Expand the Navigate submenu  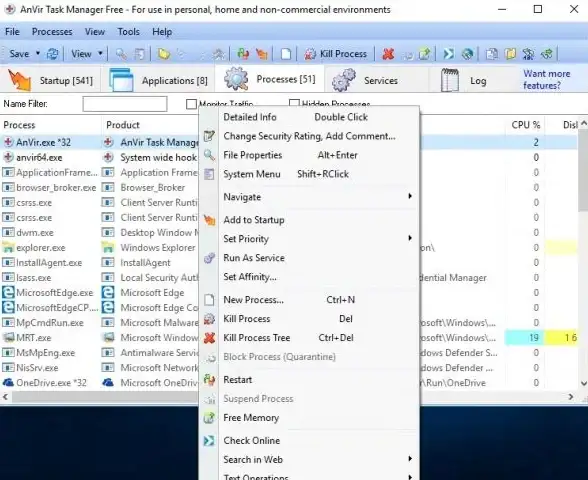click(x=410, y=196)
